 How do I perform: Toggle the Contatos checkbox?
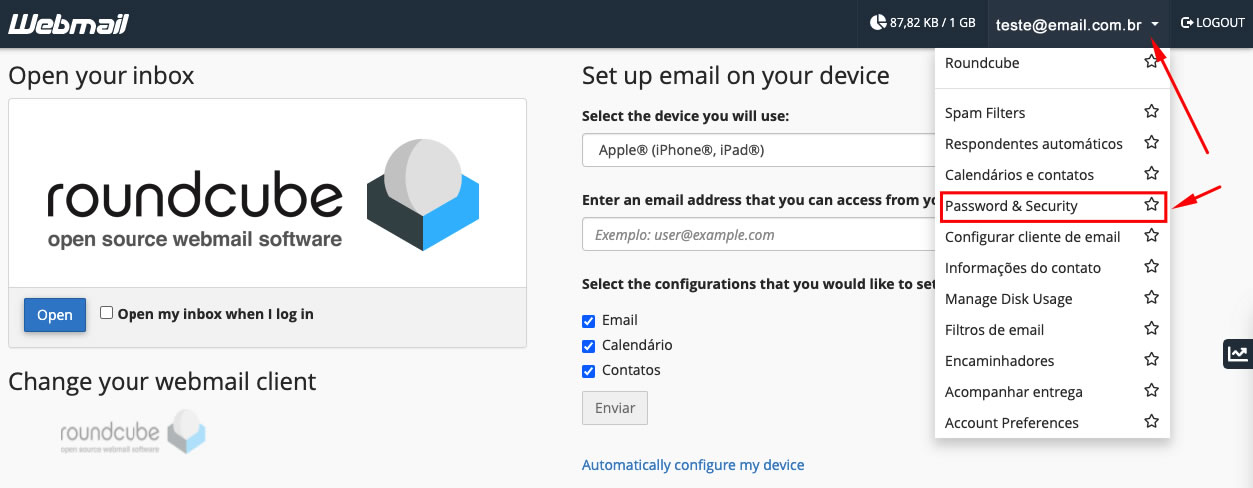click(x=589, y=371)
